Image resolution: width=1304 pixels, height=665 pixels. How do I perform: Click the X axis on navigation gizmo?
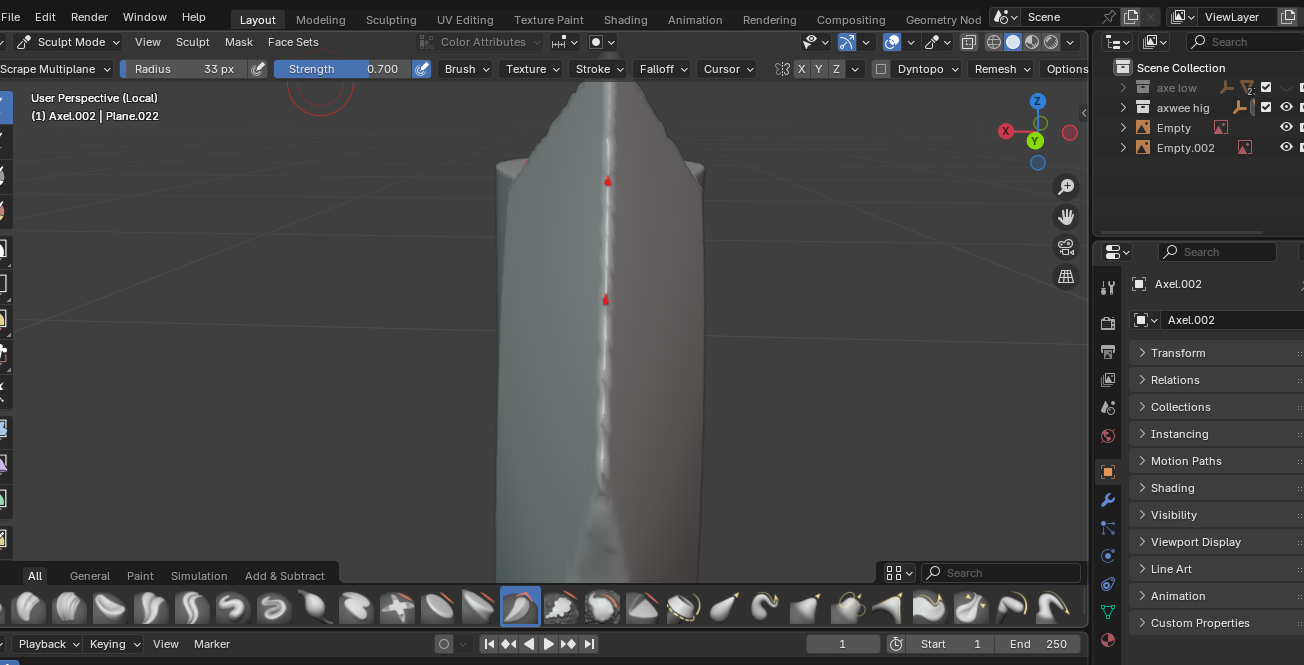tap(1006, 131)
